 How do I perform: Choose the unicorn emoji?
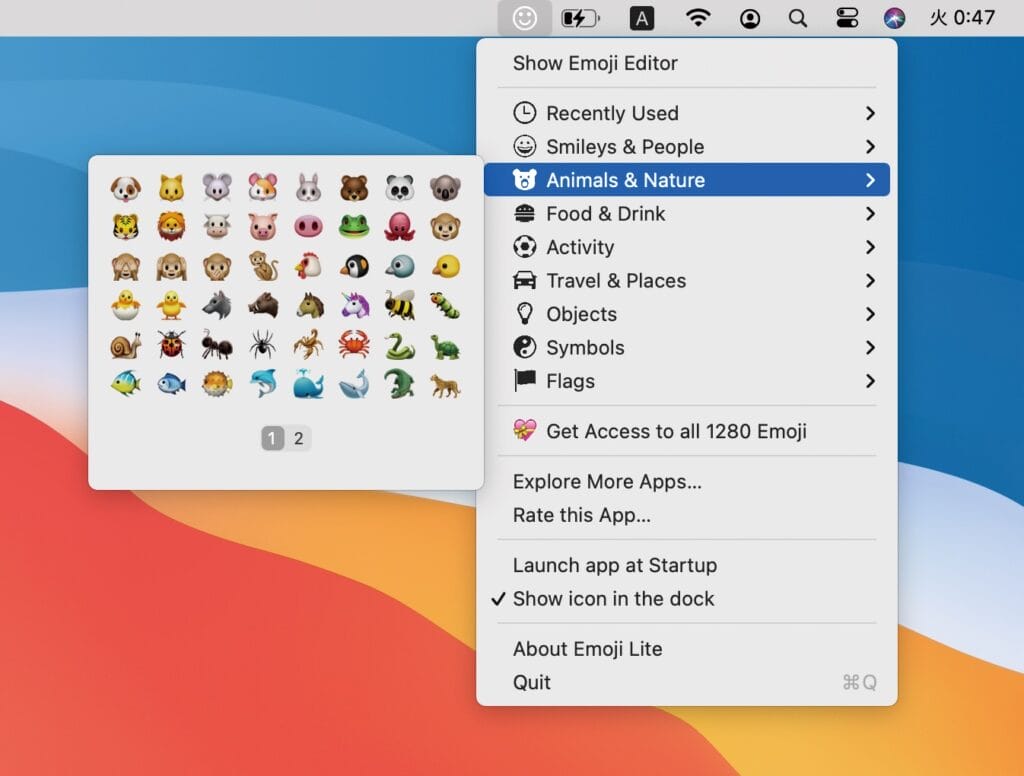click(354, 304)
